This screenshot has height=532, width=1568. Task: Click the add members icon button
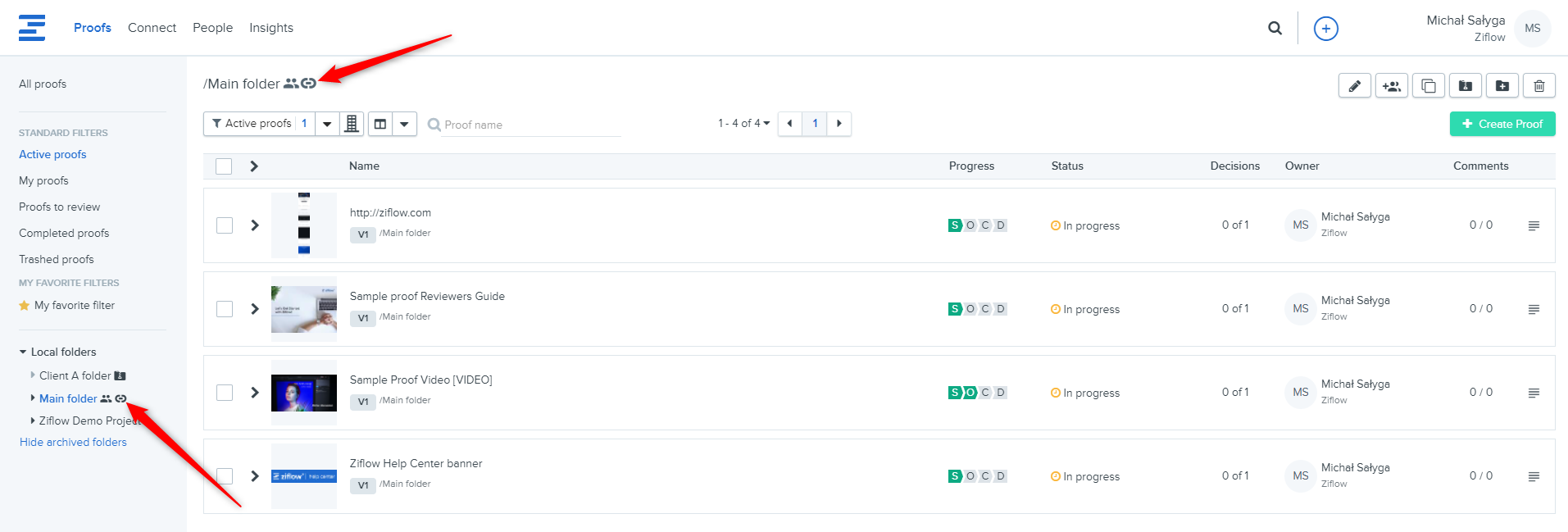click(1391, 86)
